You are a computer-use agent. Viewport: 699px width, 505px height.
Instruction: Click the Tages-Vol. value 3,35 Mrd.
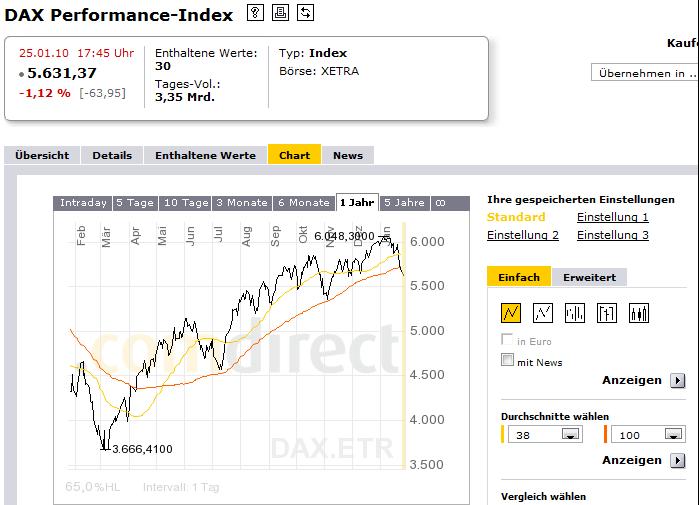click(185, 97)
